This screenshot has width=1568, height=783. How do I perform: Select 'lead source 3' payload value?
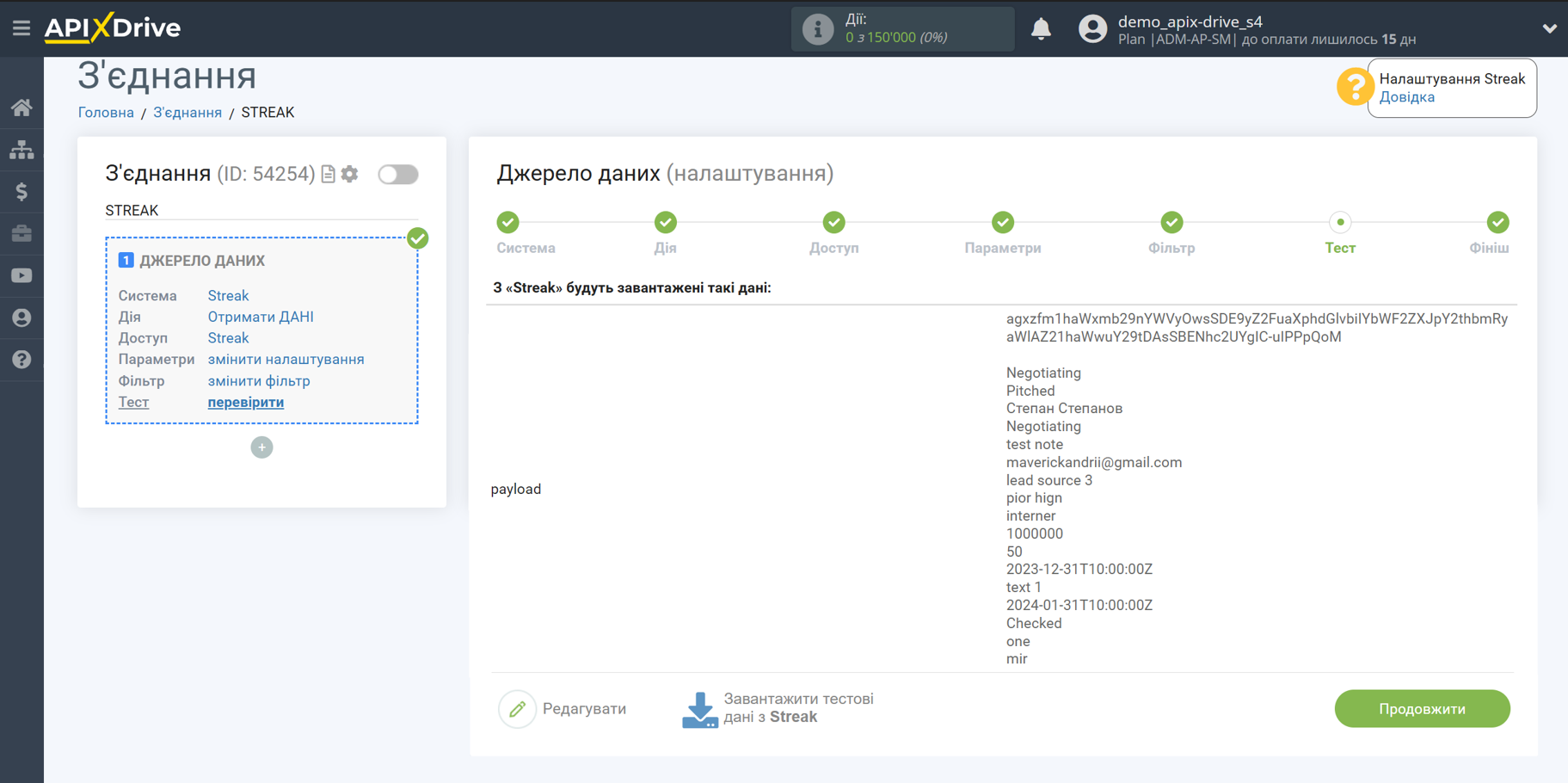click(1048, 481)
